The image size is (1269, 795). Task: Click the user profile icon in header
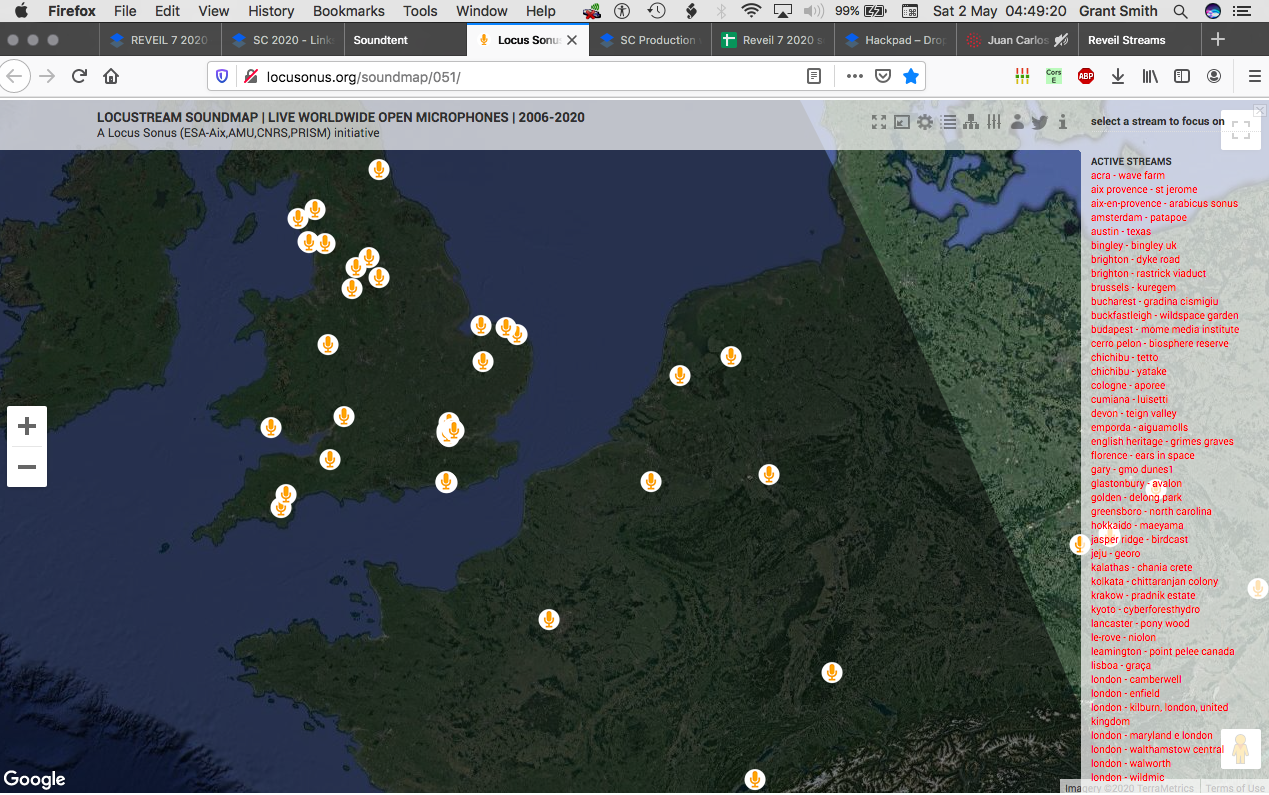1017,122
